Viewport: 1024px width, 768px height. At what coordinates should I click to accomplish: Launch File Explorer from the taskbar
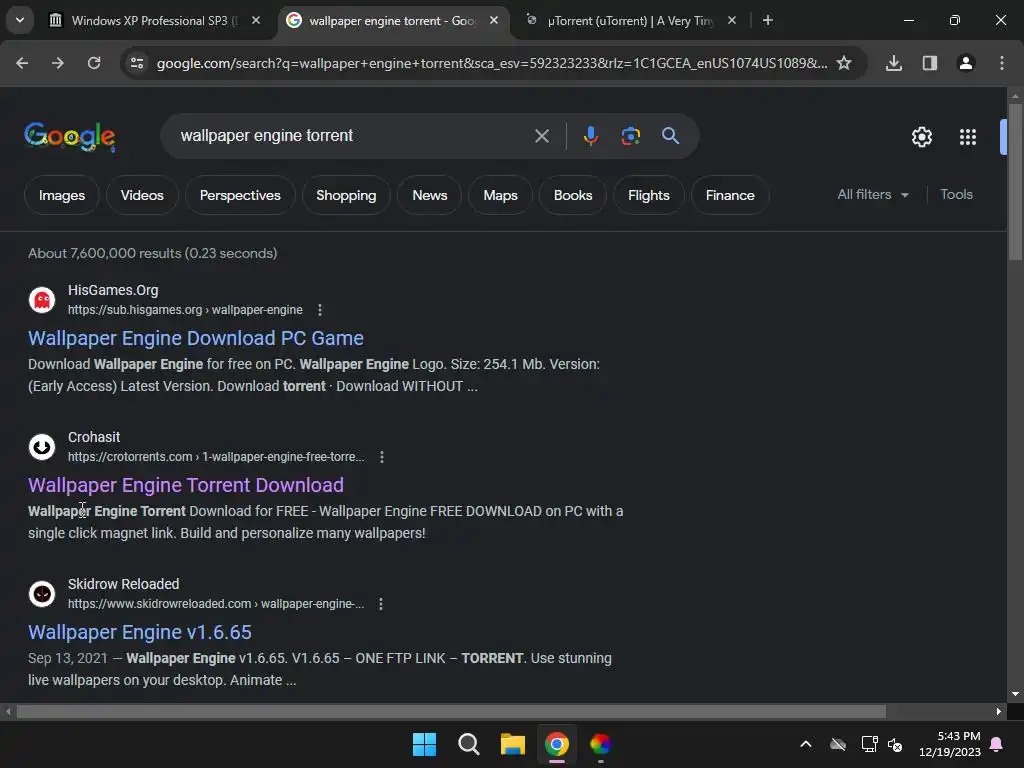click(513, 744)
